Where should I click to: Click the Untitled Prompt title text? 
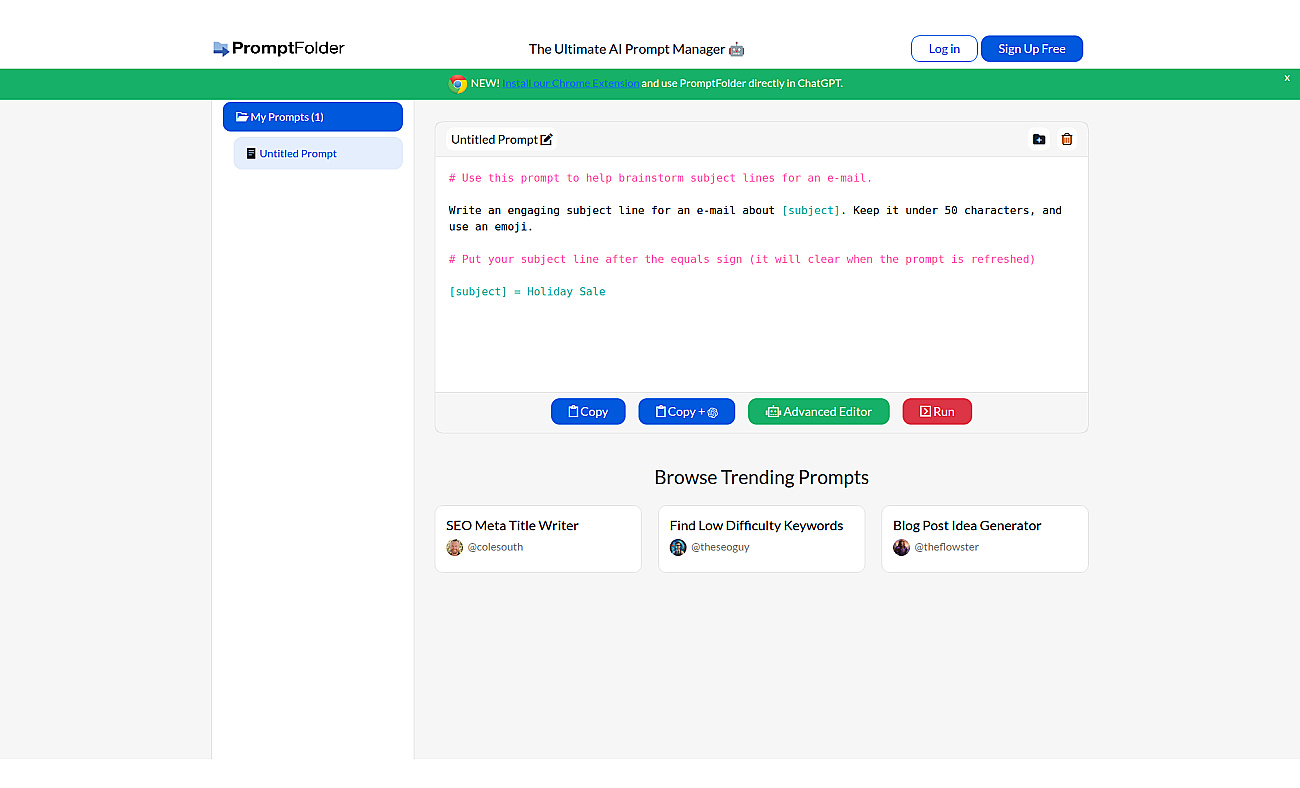[x=494, y=140]
